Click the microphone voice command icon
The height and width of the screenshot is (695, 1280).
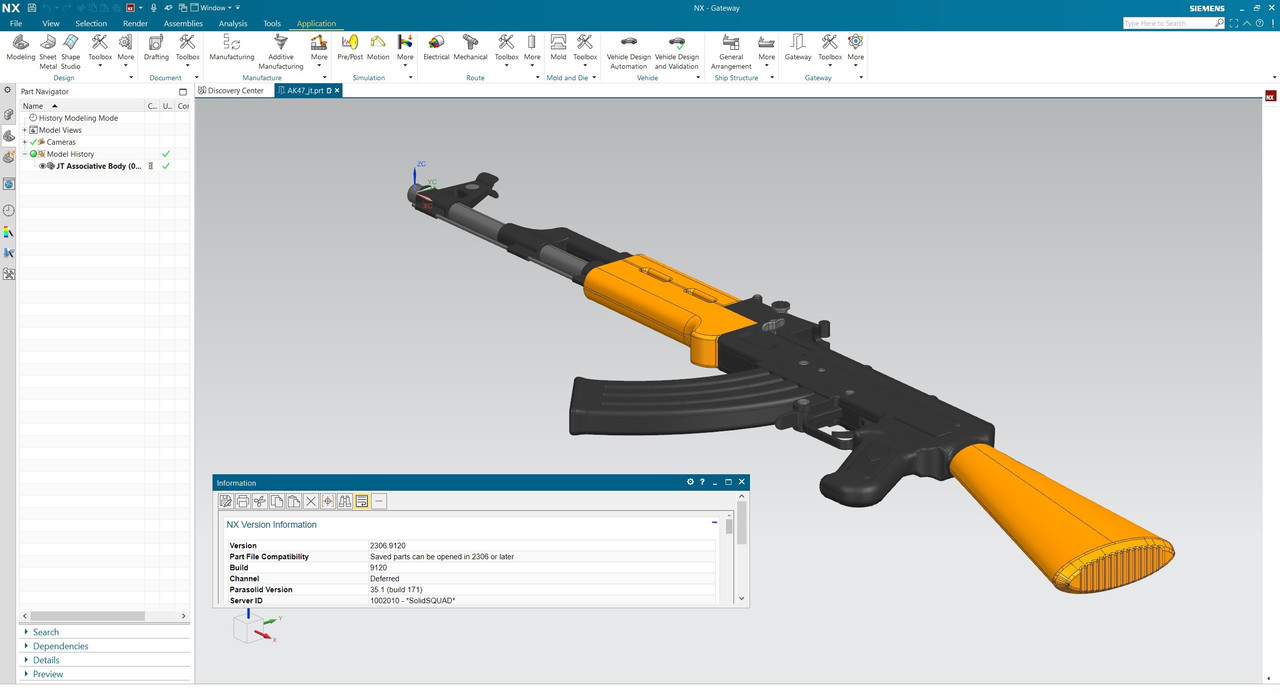[x=153, y=7]
